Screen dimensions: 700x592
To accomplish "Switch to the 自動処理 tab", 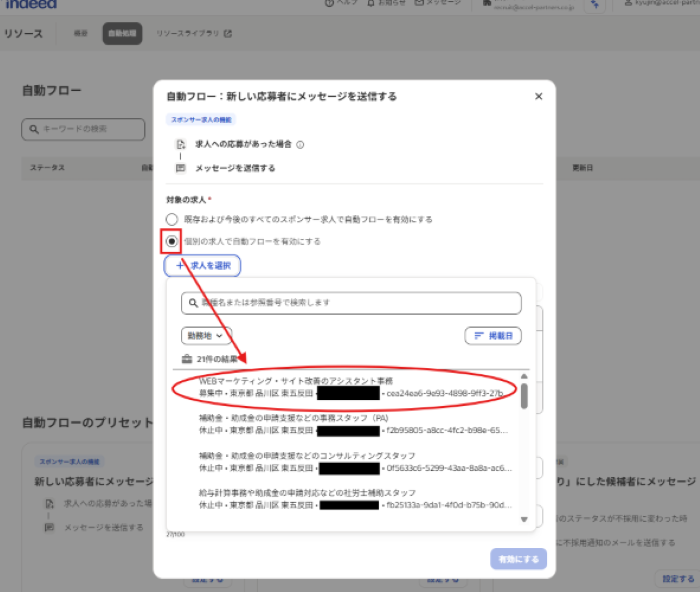I will [122, 34].
